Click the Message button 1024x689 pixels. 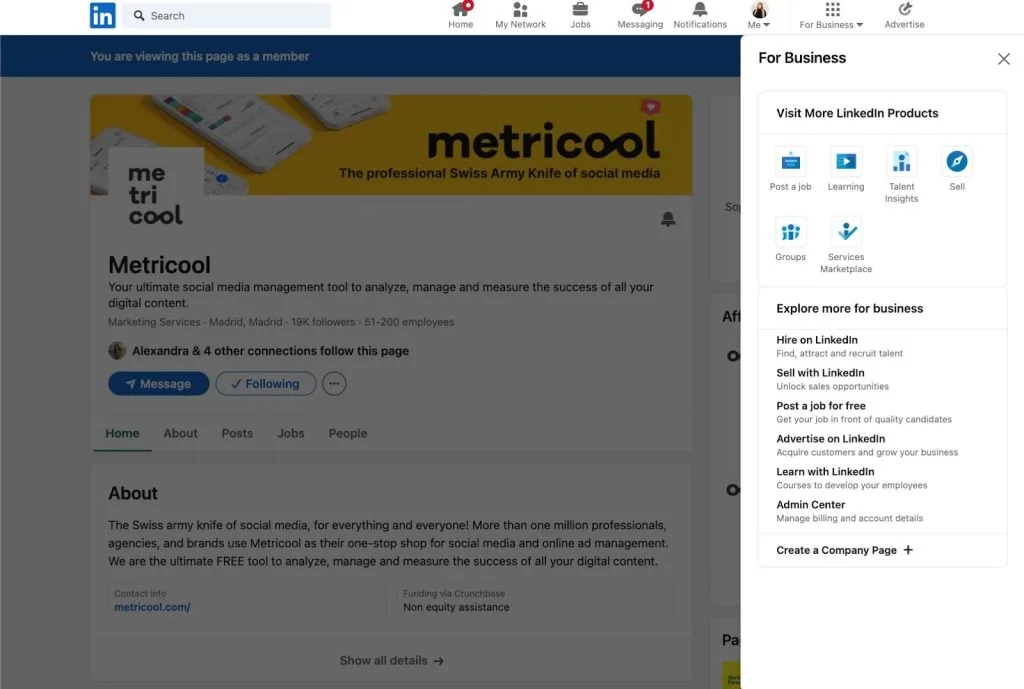(x=159, y=384)
